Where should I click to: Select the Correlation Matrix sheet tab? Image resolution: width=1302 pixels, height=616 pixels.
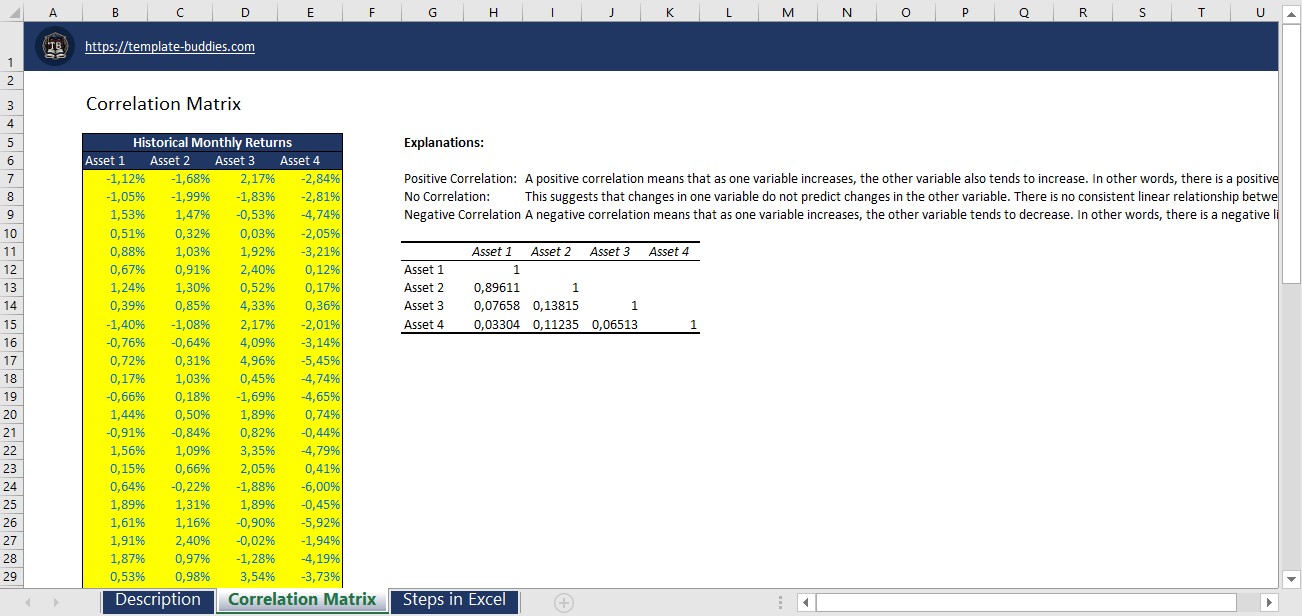pos(302,600)
